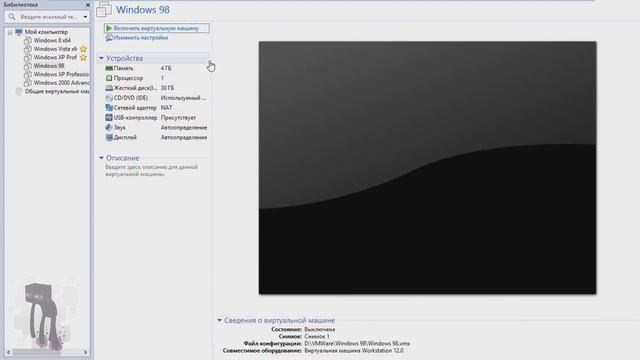Screen dimensions: 640x360
Task: Click the state value Выключена
Action: pos(320,329)
